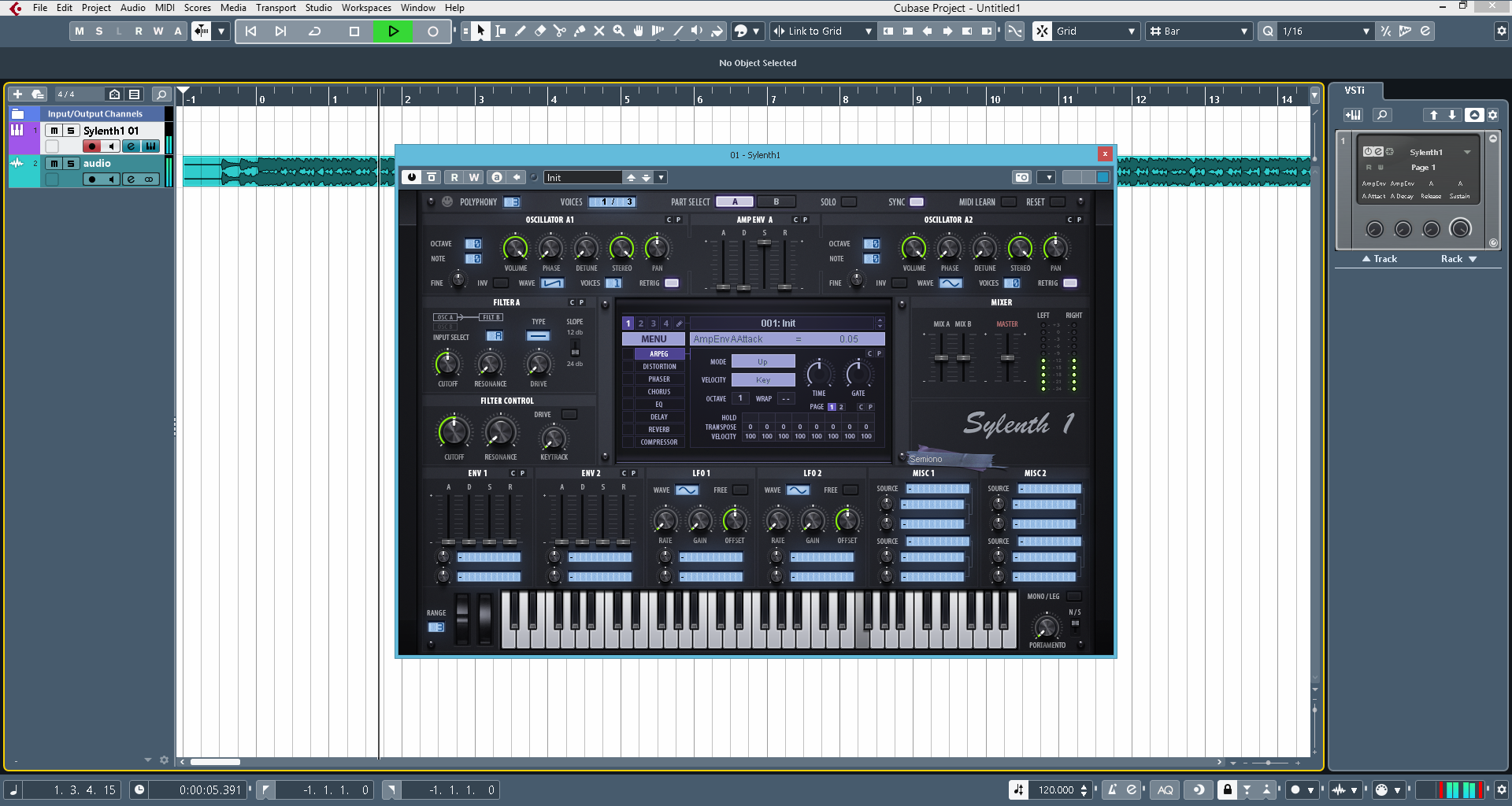The width and height of the screenshot is (1512, 806).
Task: Adjust the Filter A CUTOFF knob
Action: tap(447, 364)
